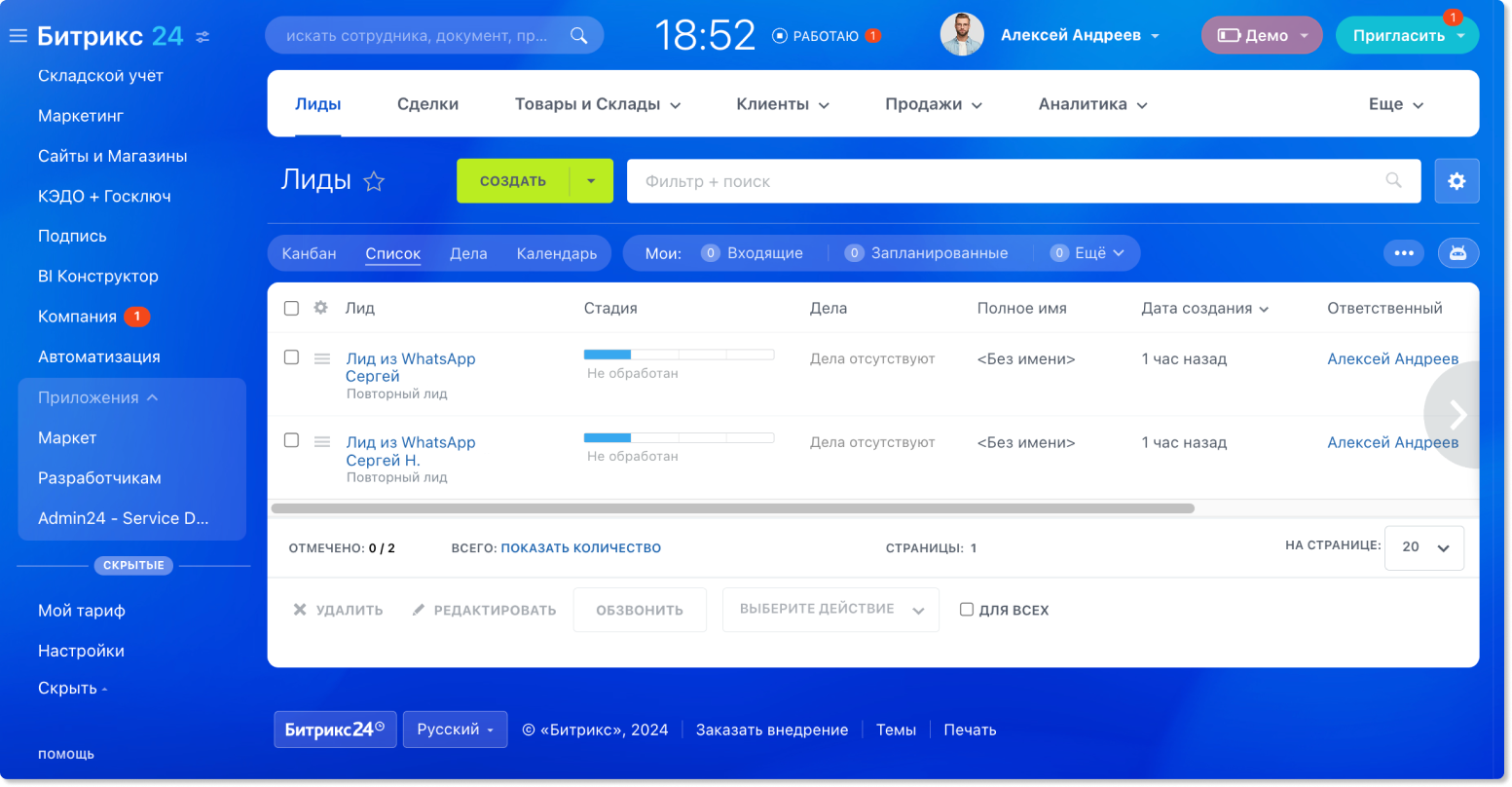Open the Сделки tab
Screen dimensions: 1512x787
coord(427,104)
